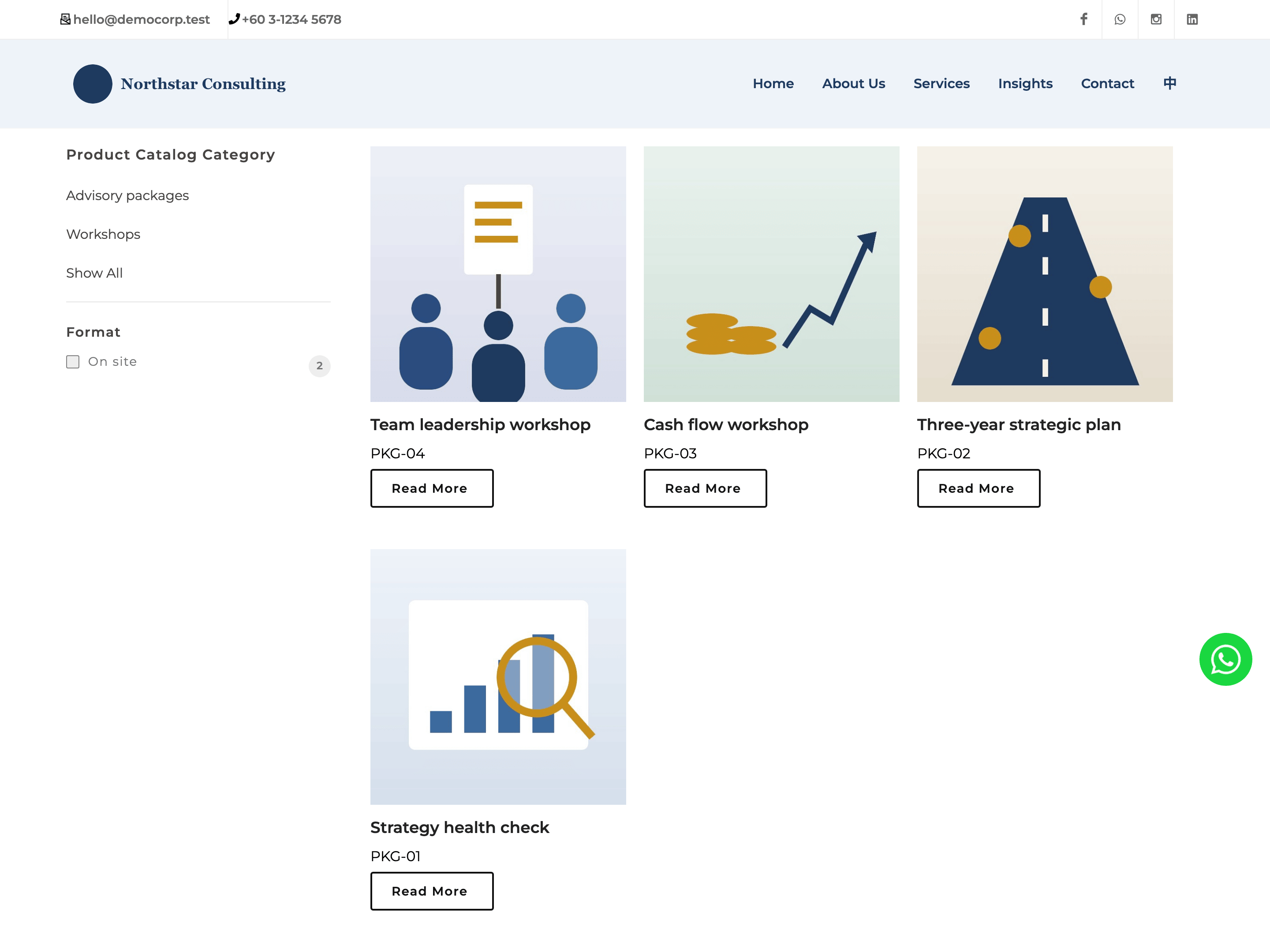Open the Facebook icon in top bar
1270x952 pixels.
click(x=1083, y=19)
